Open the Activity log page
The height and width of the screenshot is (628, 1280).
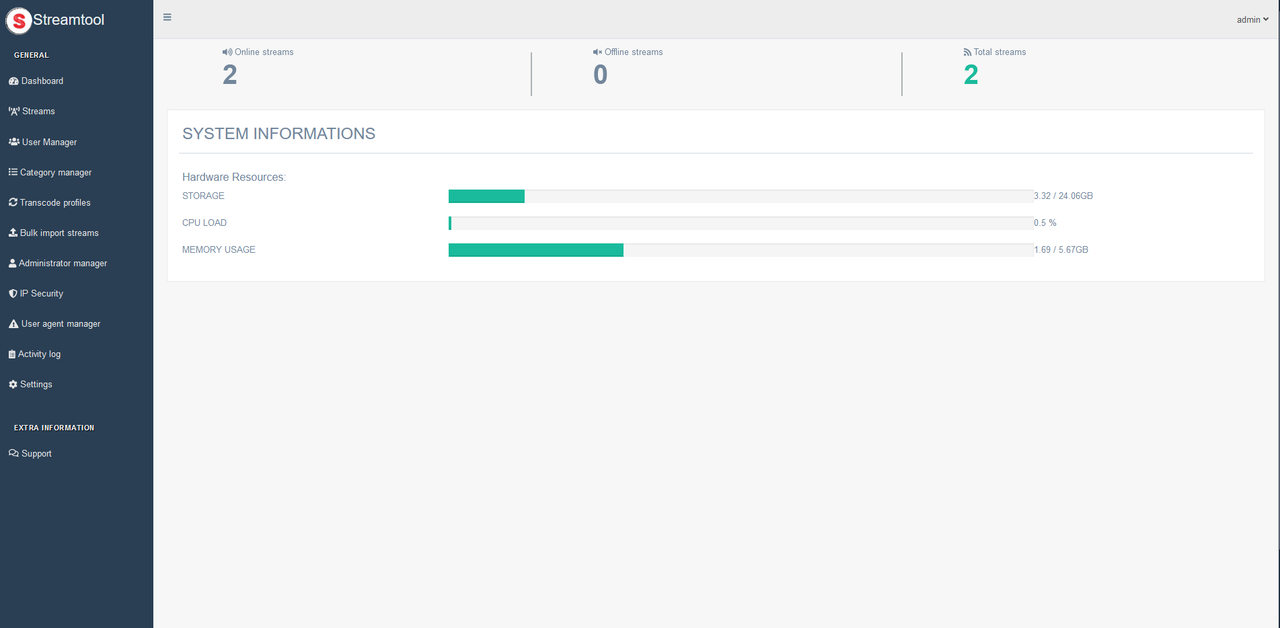coord(39,354)
